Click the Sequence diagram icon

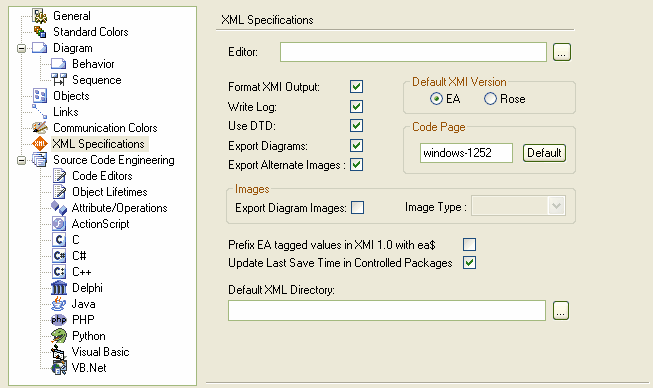pyautogui.click(x=59, y=80)
